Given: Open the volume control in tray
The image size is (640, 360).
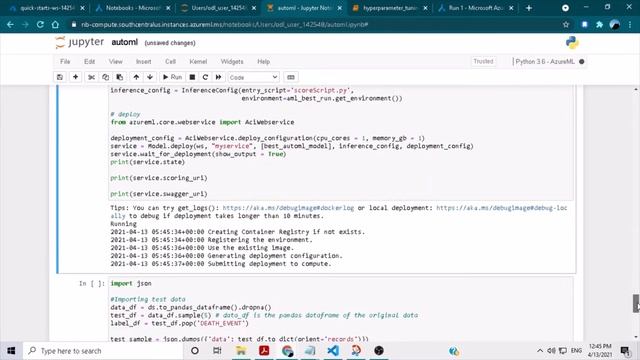Looking at the screenshot, I should (x=551, y=351).
